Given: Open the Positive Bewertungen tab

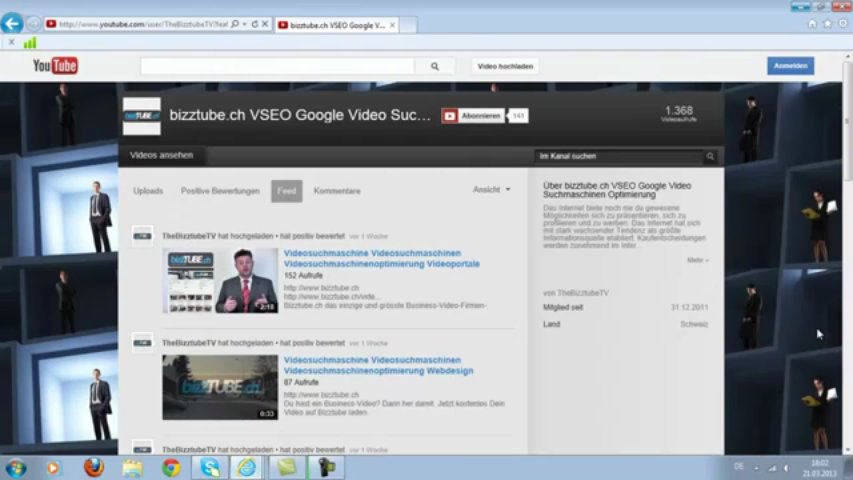Looking at the screenshot, I should click(220, 191).
